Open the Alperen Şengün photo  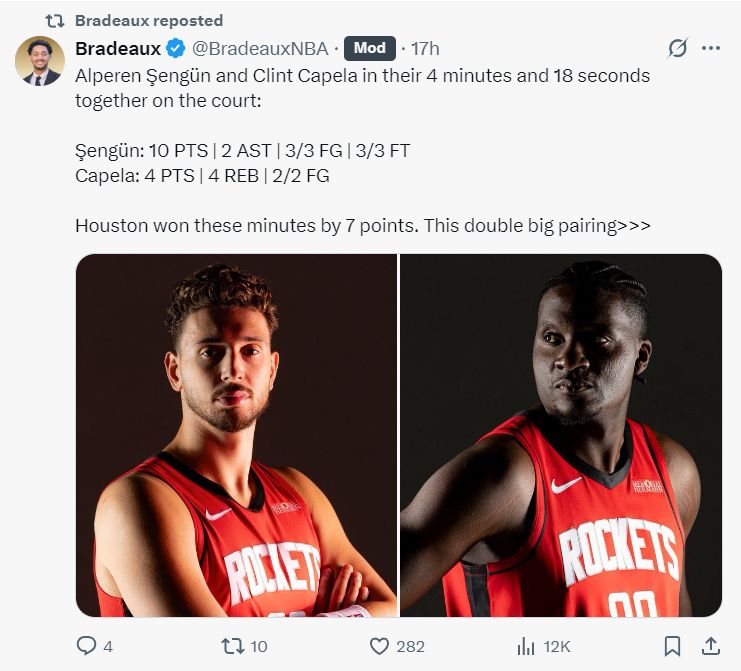[x=236, y=435]
